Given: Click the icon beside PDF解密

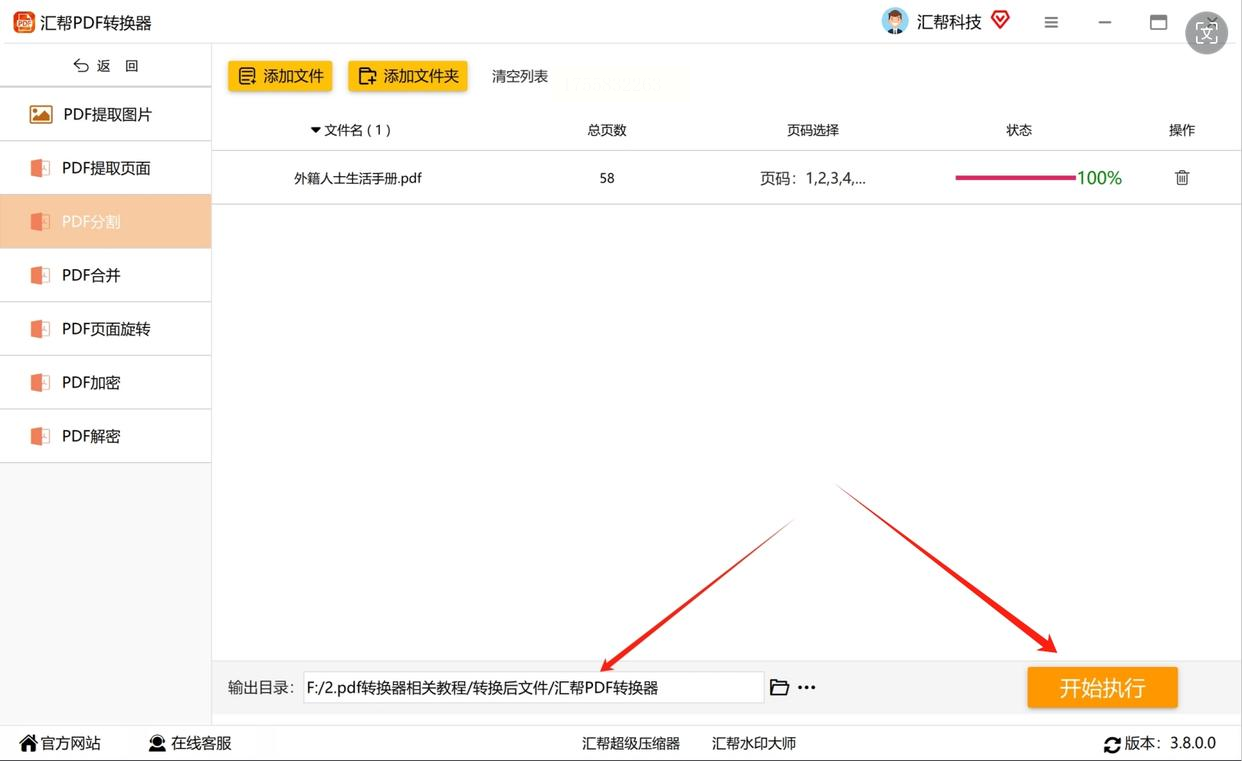Looking at the screenshot, I should point(40,436).
